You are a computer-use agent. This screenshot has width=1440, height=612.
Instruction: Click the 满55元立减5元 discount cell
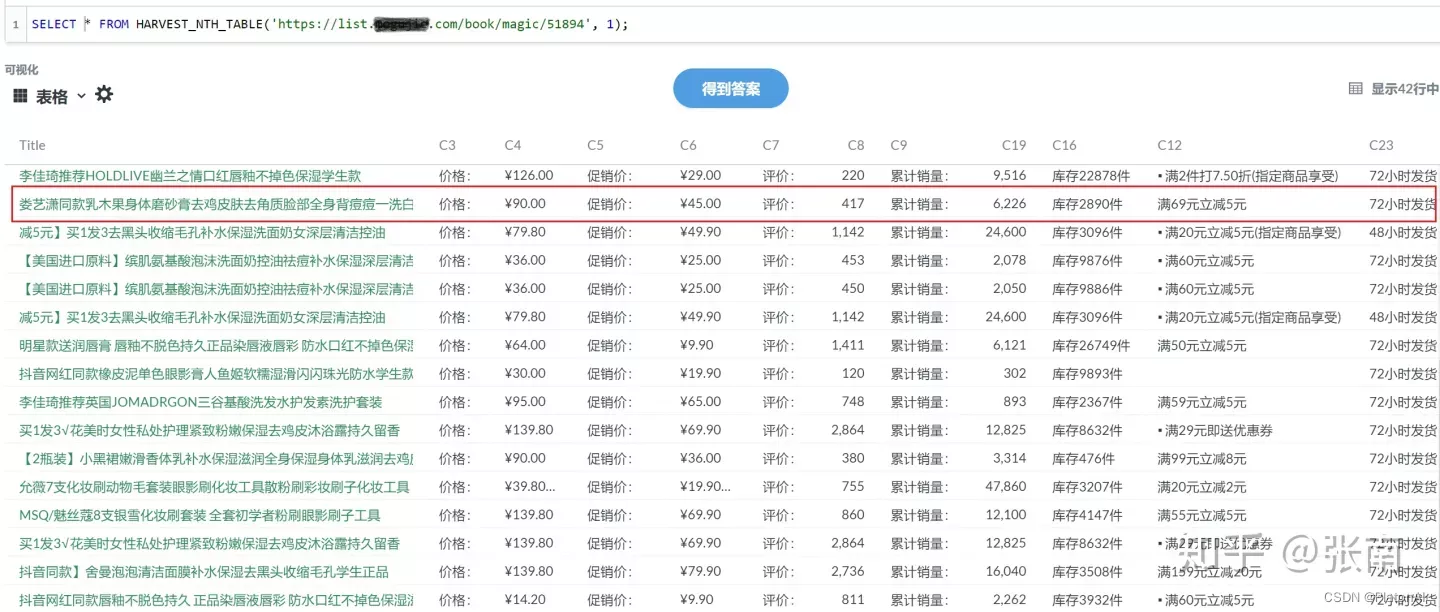point(1202,515)
